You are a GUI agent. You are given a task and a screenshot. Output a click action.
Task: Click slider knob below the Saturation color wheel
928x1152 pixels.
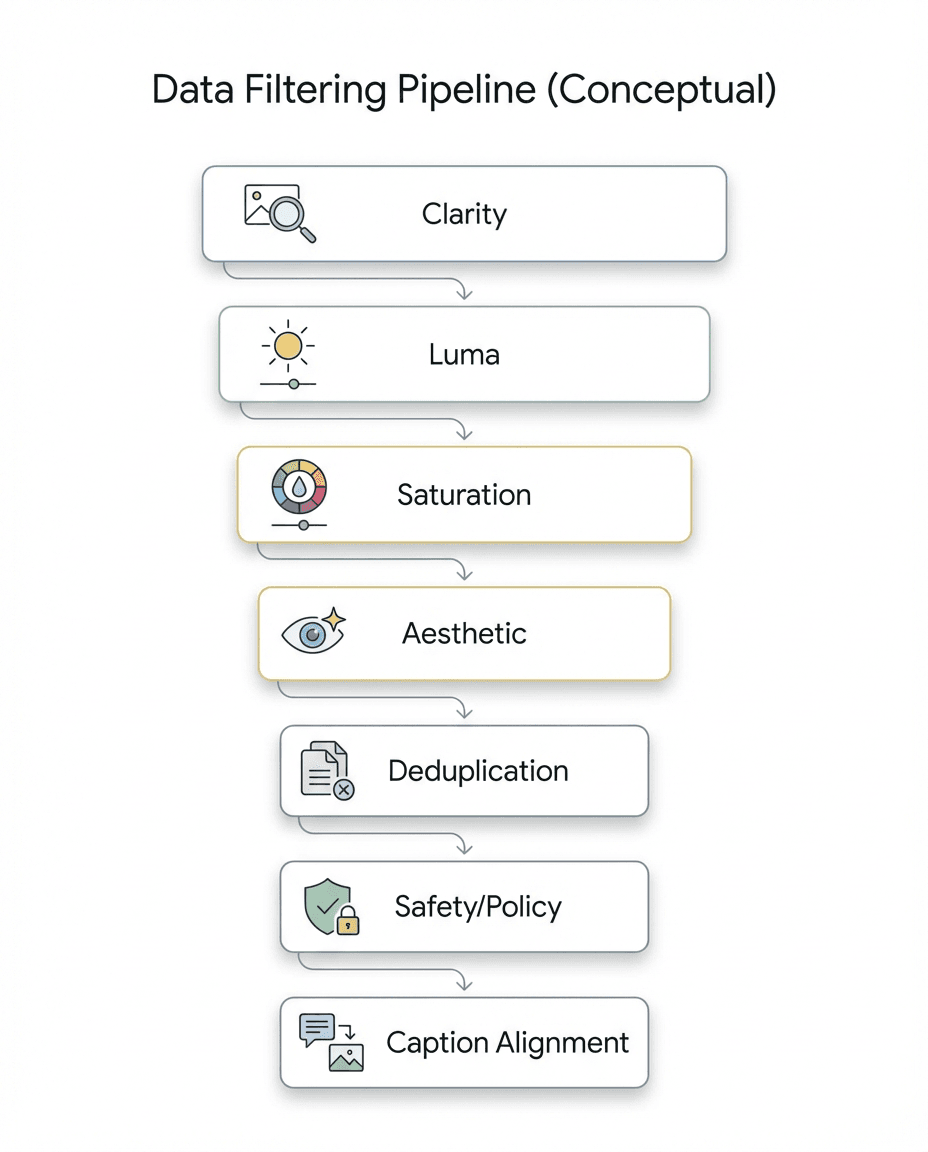click(304, 525)
